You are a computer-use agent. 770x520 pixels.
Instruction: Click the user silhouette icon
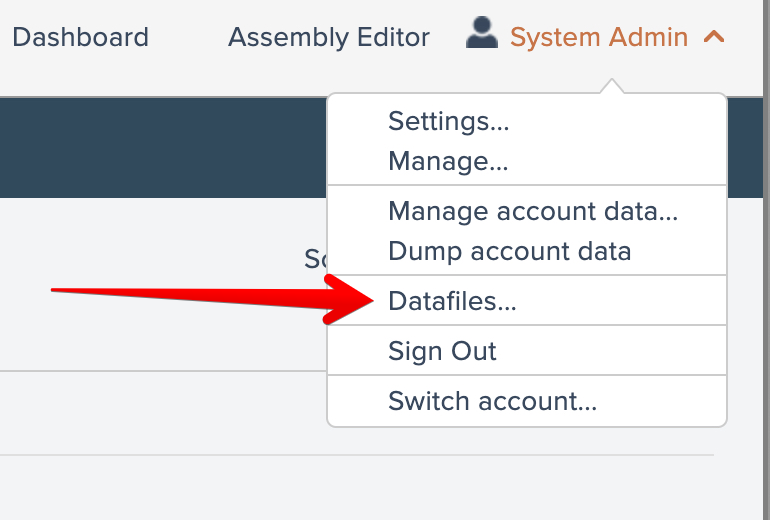pos(482,35)
